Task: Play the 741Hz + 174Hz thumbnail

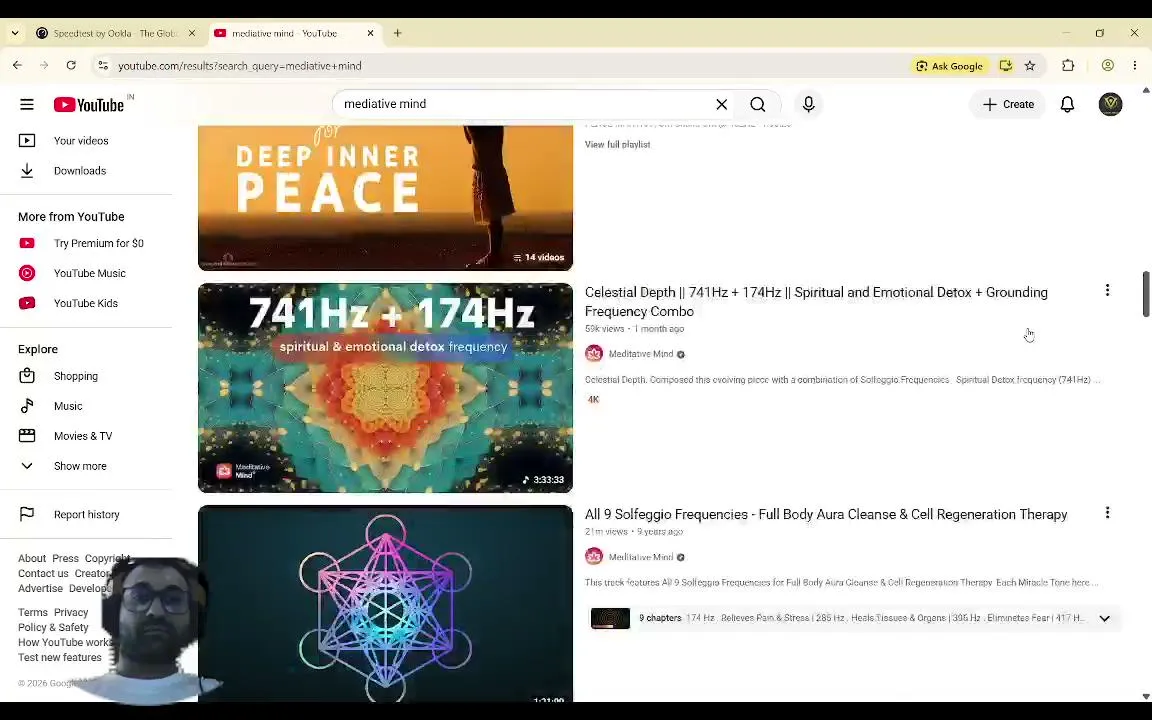Action: click(x=385, y=388)
